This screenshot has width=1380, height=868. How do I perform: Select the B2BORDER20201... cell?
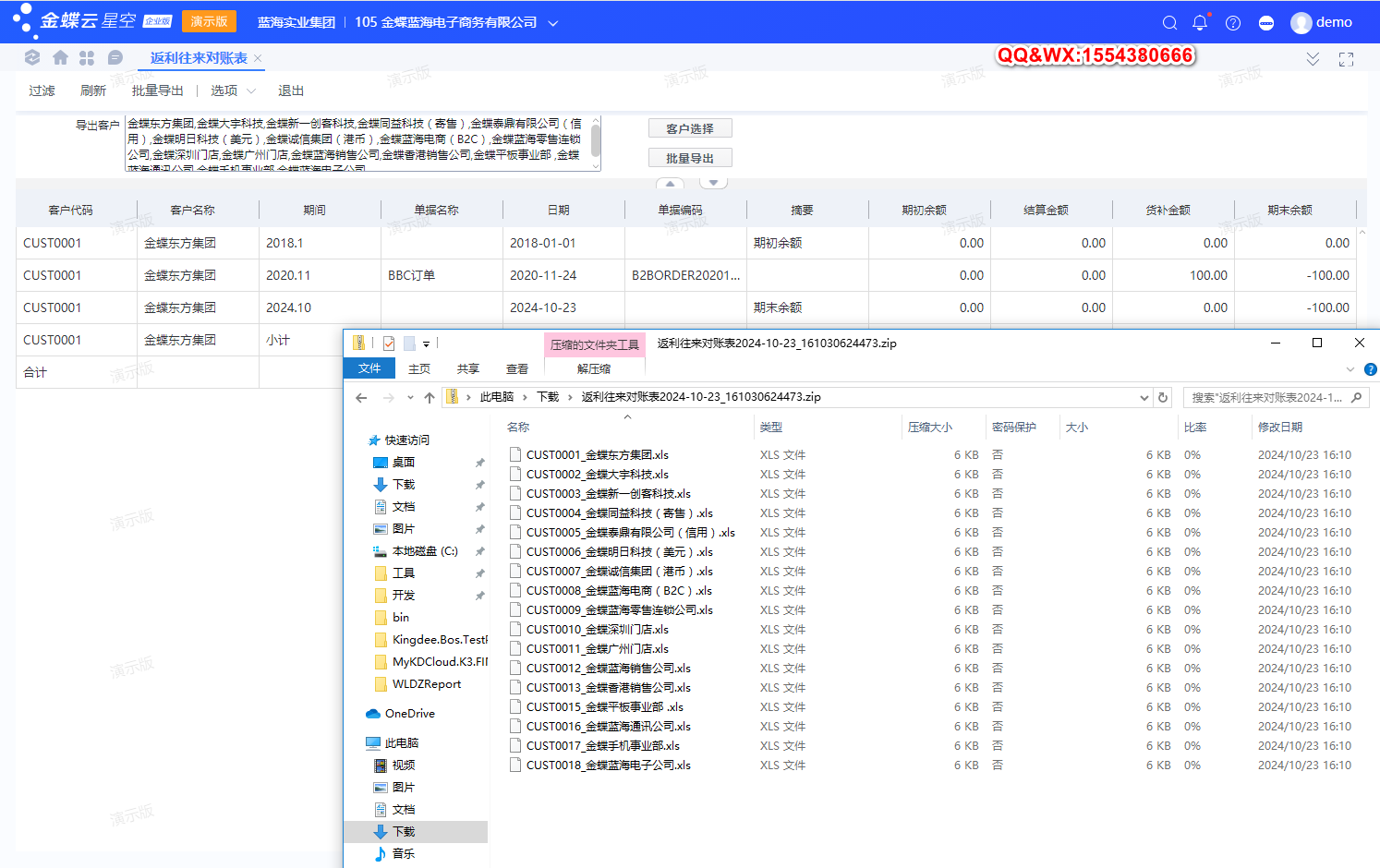[685, 275]
